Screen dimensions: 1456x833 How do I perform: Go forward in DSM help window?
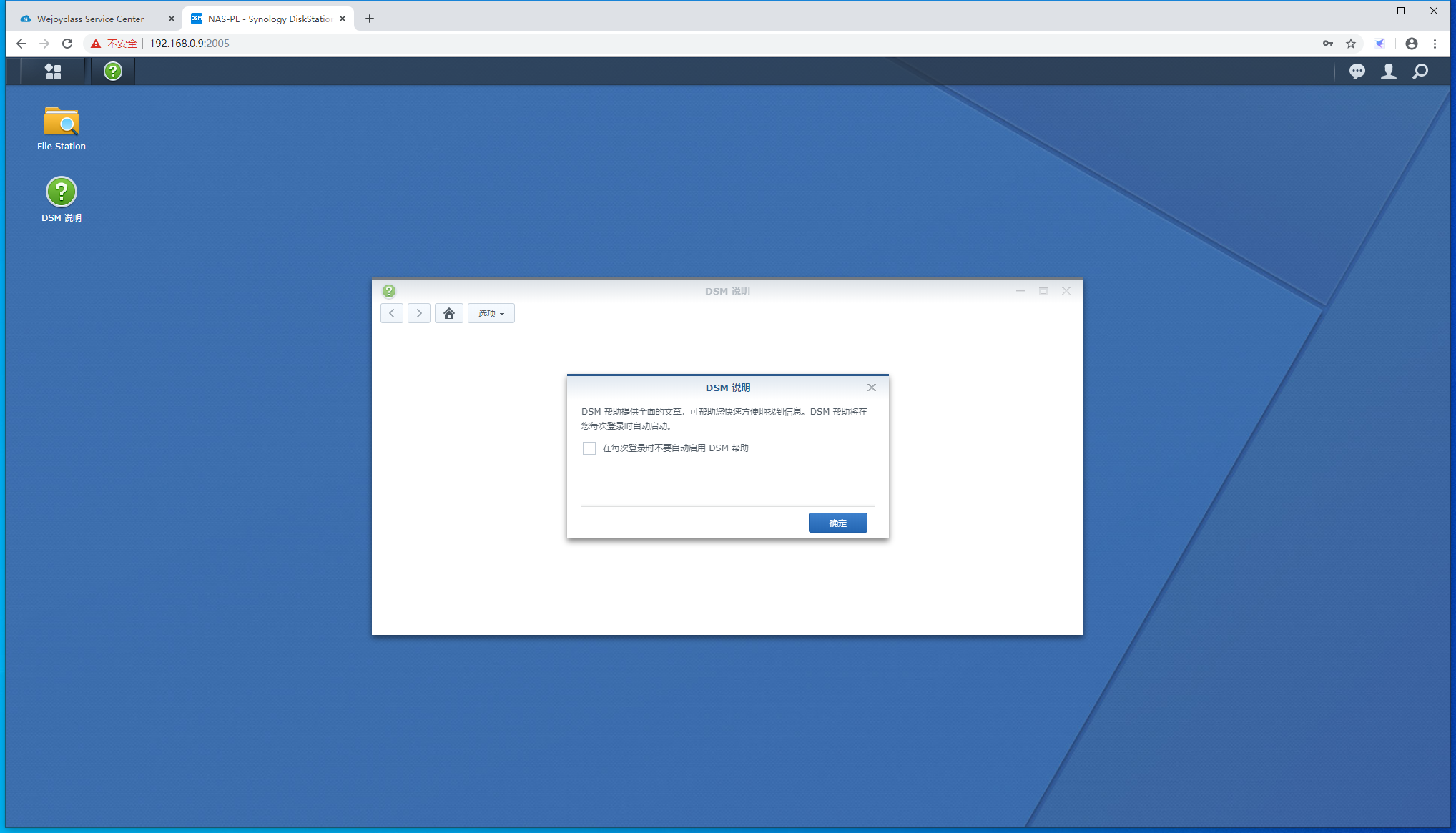(419, 314)
